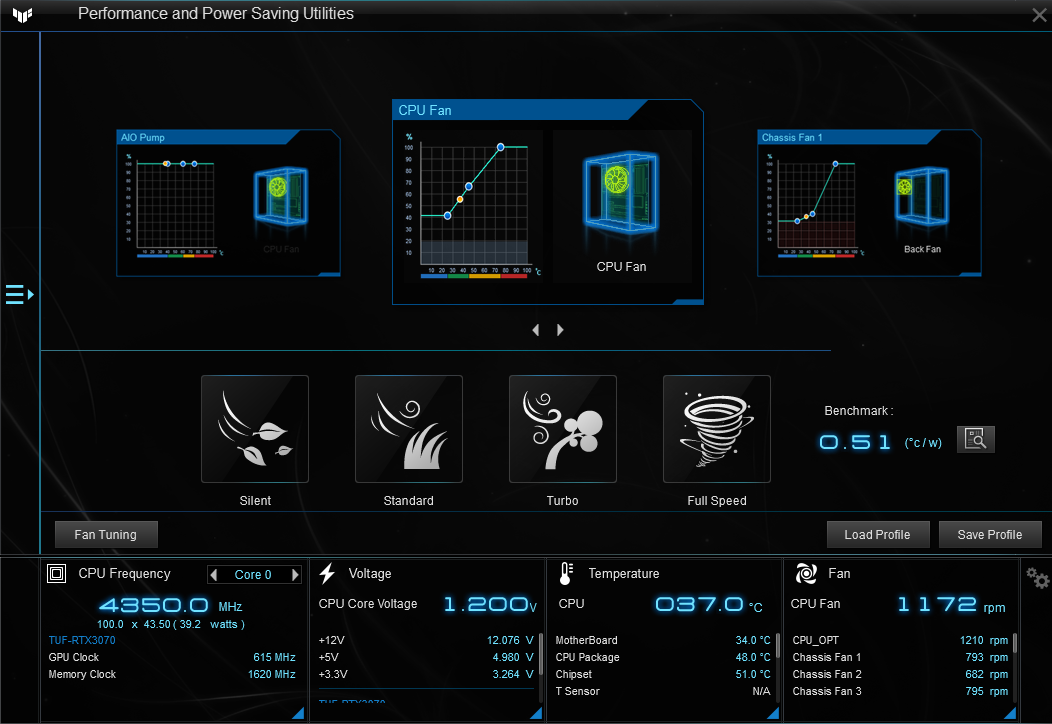Click top curve point in CPU Fan graph
This screenshot has height=724, width=1052.
click(x=501, y=147)
